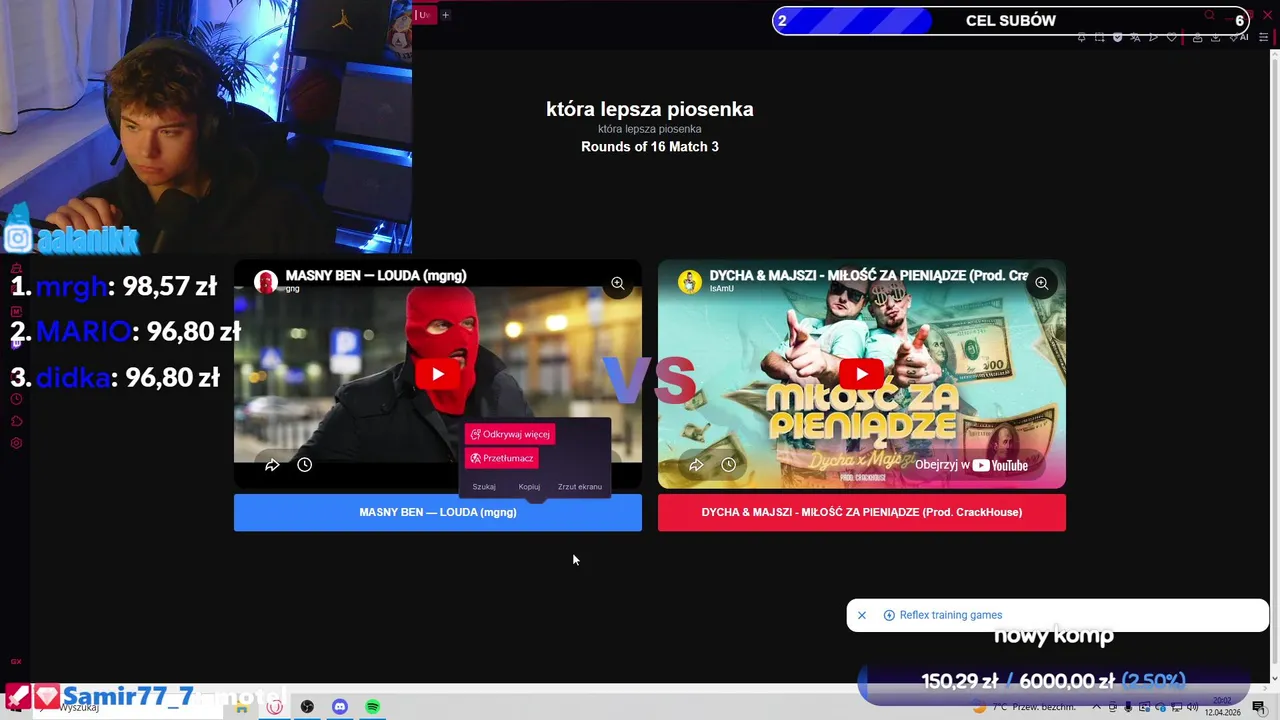Viewport: 1280px width, 720px height.
Task: Select the active browser tab
Action: (425, 15)
